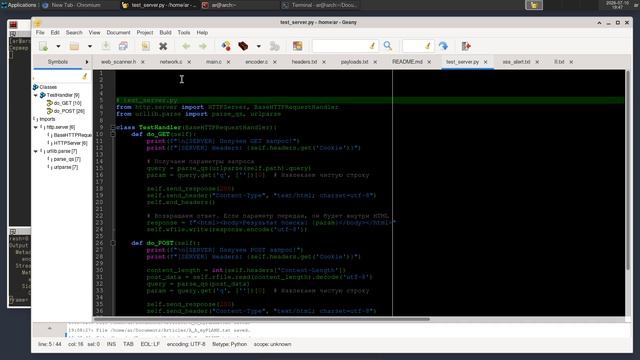Image resolution: width=640 pixels, height=360 pixels.
Task: Open the Tools menu
Action: pos(184,32)
